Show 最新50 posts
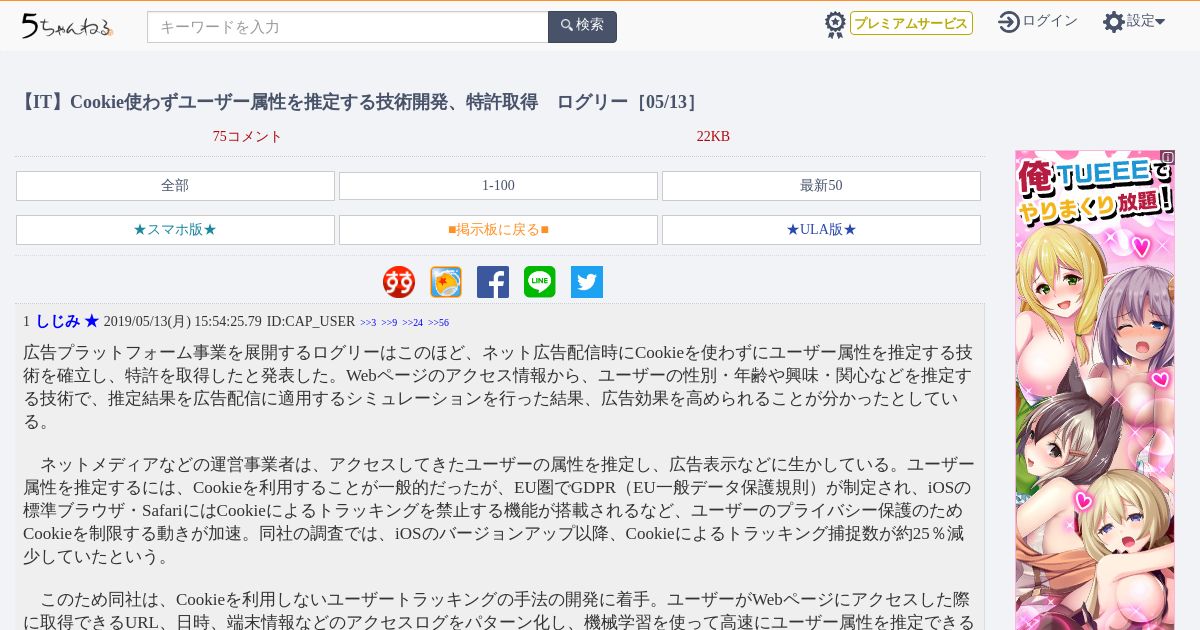This screenshot has height=630, width=1200. pyautogui.click(x=821, y=186)
